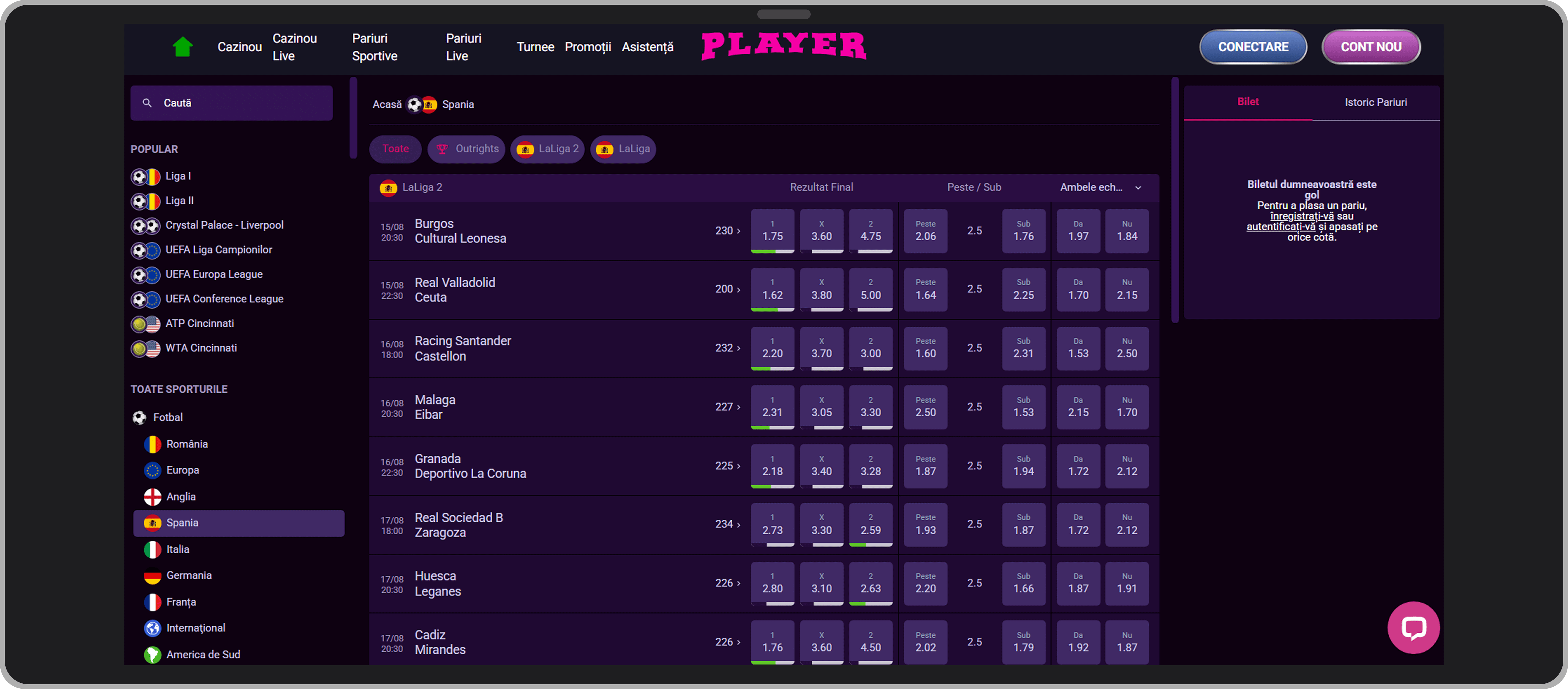Expand 226 markets for Cadiz match
The width and height of the screenshot is (1568, 689).
tap(727, 641)
